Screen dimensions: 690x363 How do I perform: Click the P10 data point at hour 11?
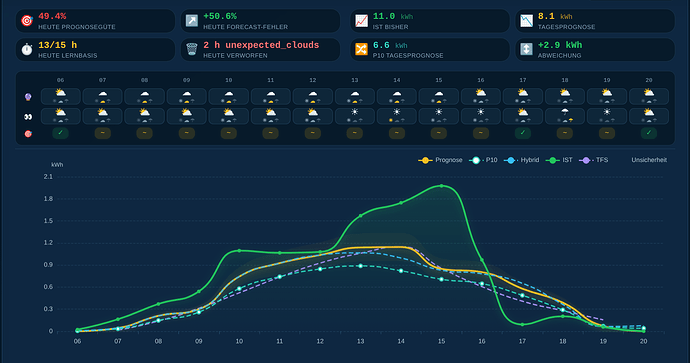279,277
